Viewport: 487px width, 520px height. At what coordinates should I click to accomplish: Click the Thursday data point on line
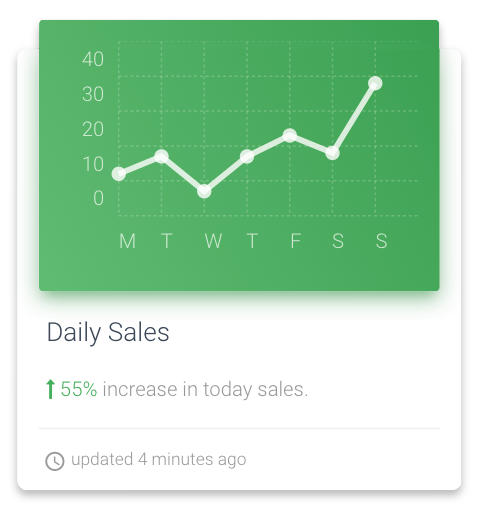click(247, 156)
